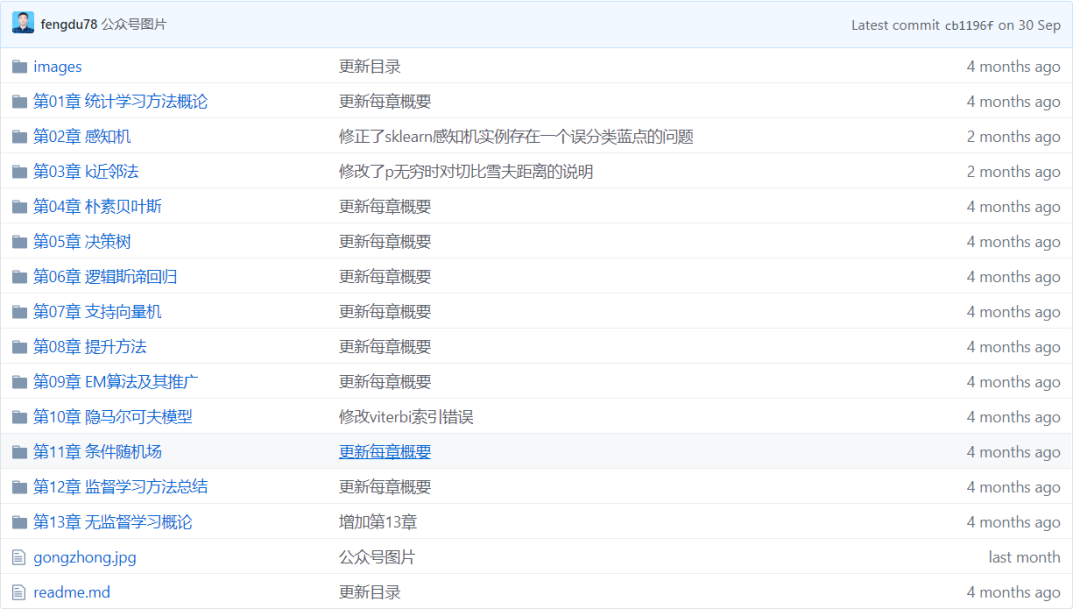Open 第10章 隐马尔可夫模型 folder
Image resolution: width=1080 pixels, height=616 pixels.
tap(112, 417)
